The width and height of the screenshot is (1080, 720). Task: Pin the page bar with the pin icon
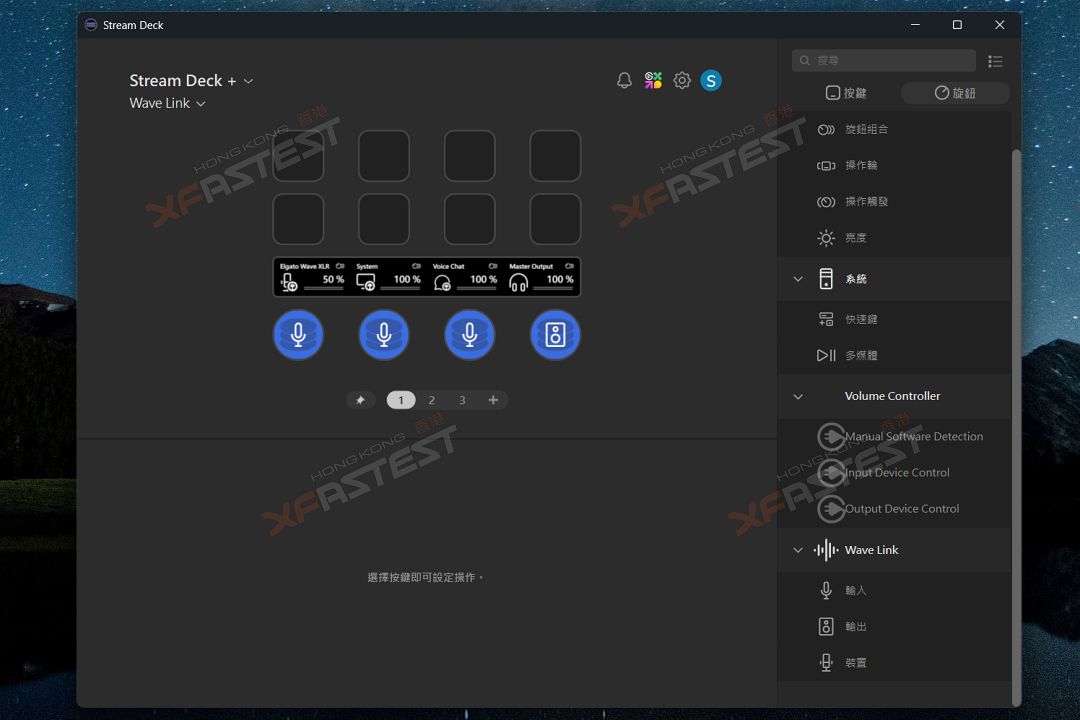click(x=360, y=400)
